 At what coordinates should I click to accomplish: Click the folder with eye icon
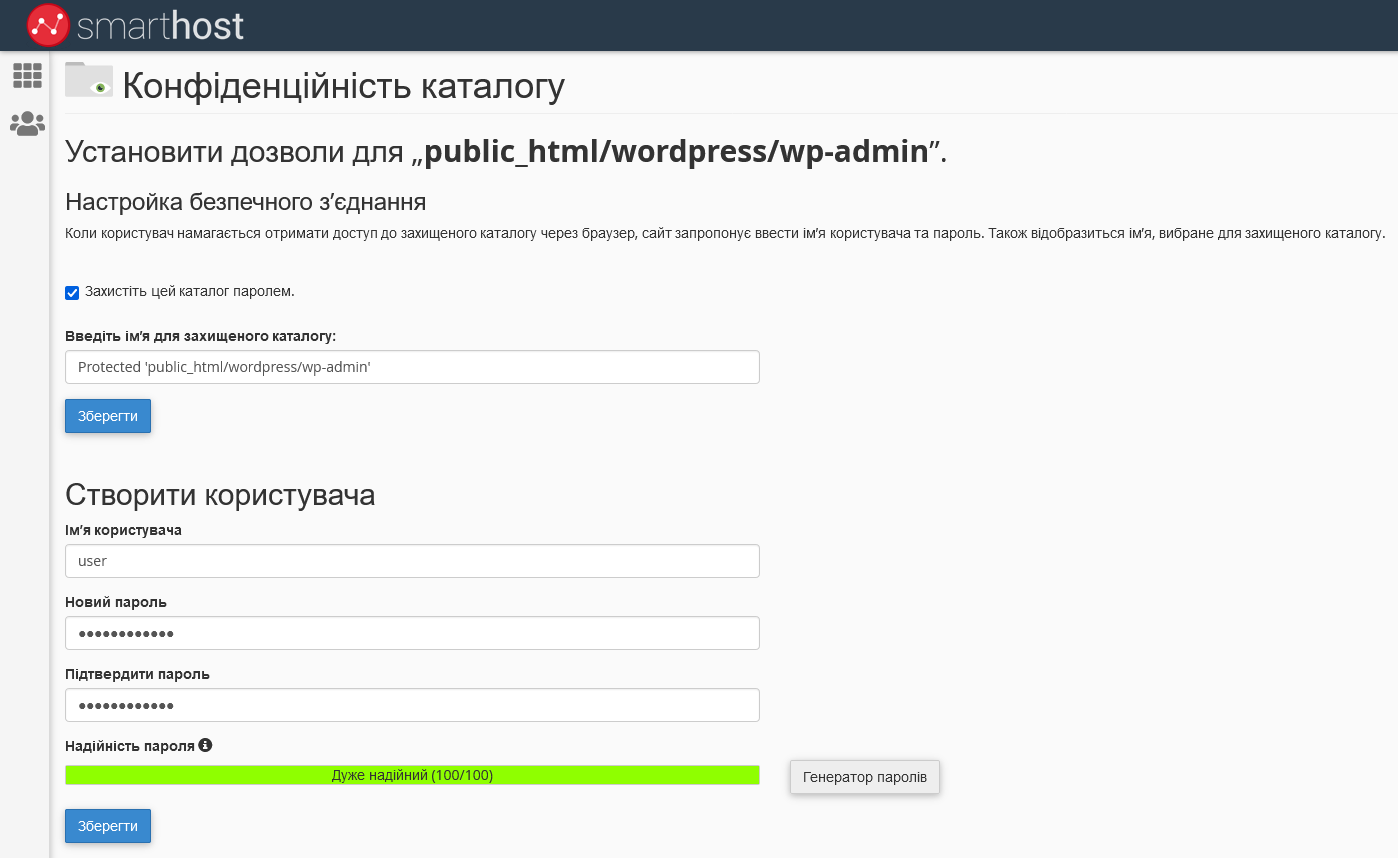coord(89,81)
